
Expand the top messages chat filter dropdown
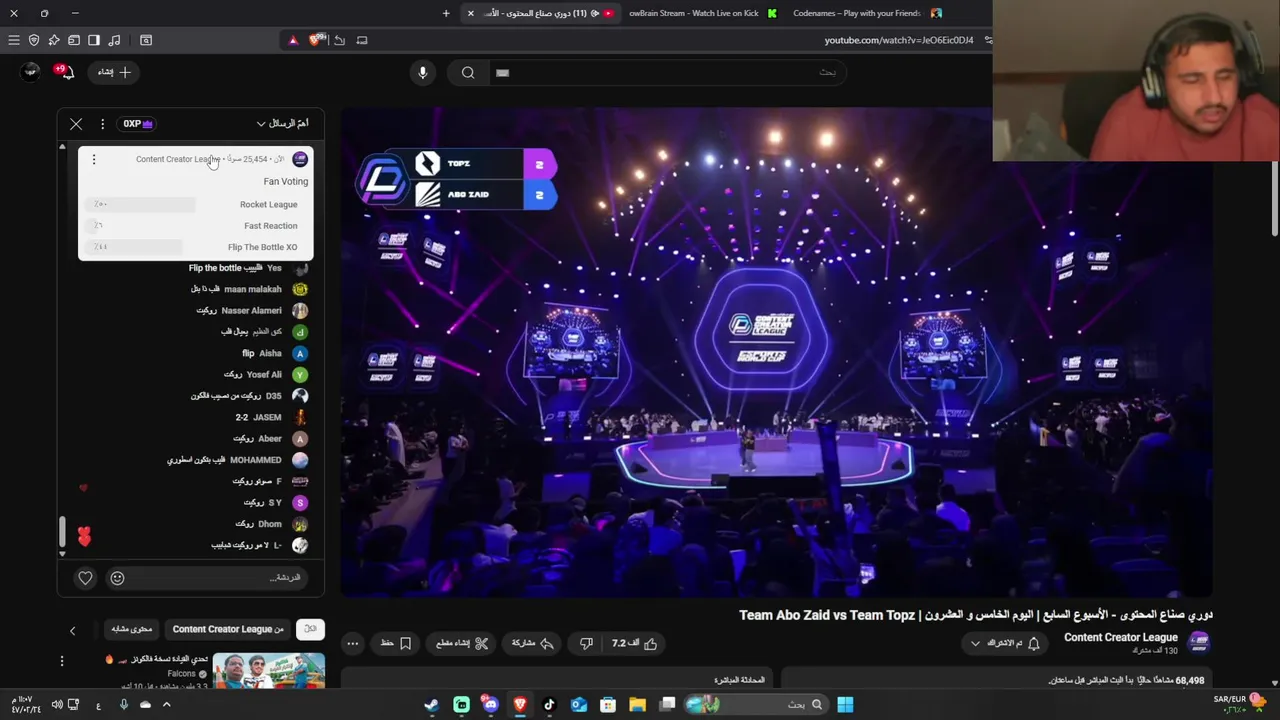click(282, 123)
